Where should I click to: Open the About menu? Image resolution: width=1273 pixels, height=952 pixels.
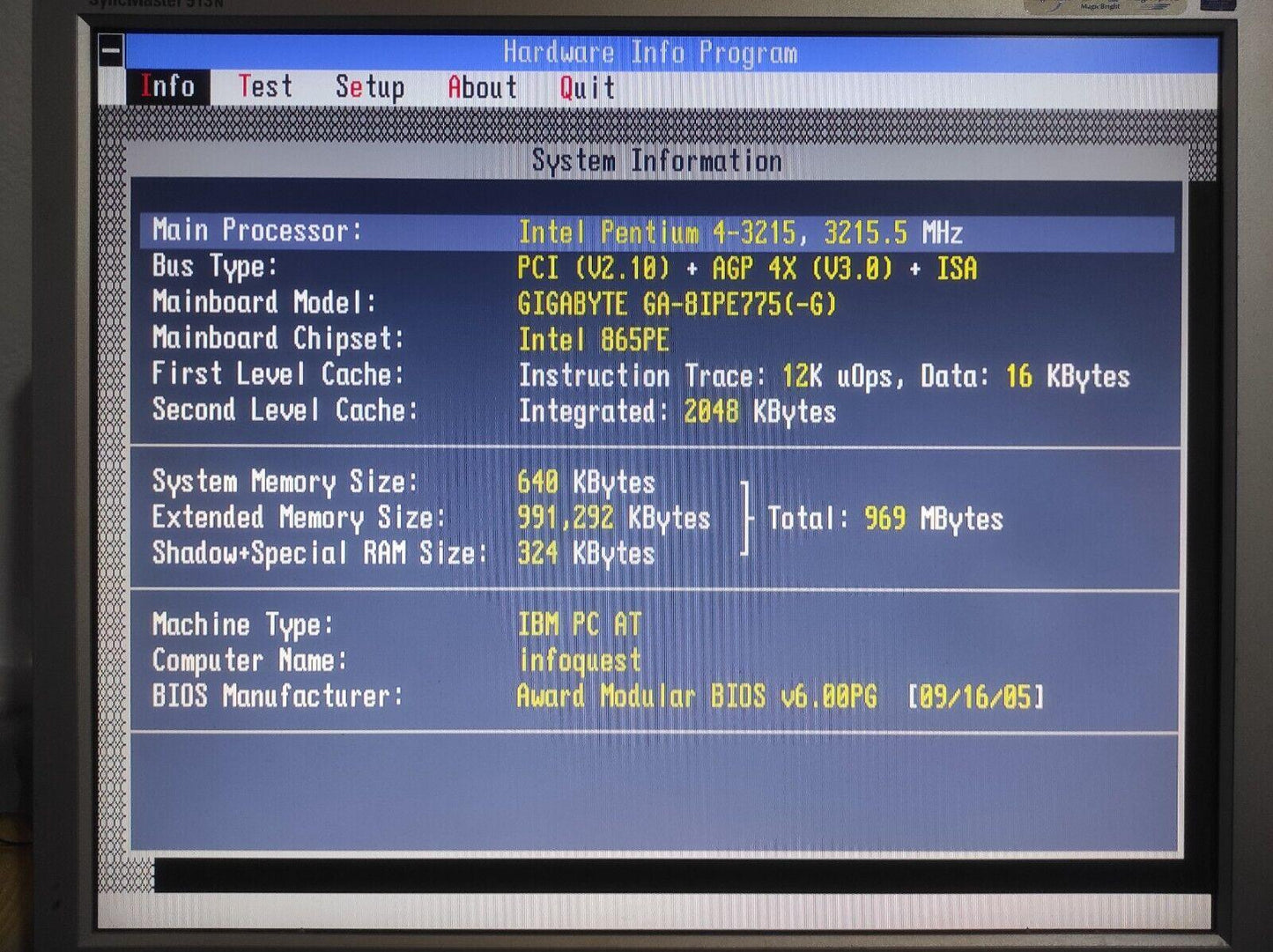482,87
